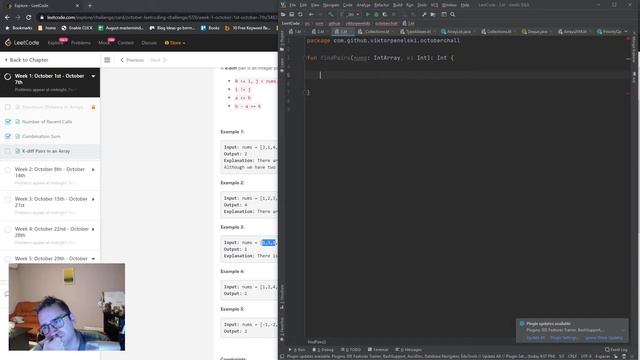Image resolution: width=640 pixels, height=360 pixels.
Task: Open the Run tool window
Action: (x=297, y=350)
